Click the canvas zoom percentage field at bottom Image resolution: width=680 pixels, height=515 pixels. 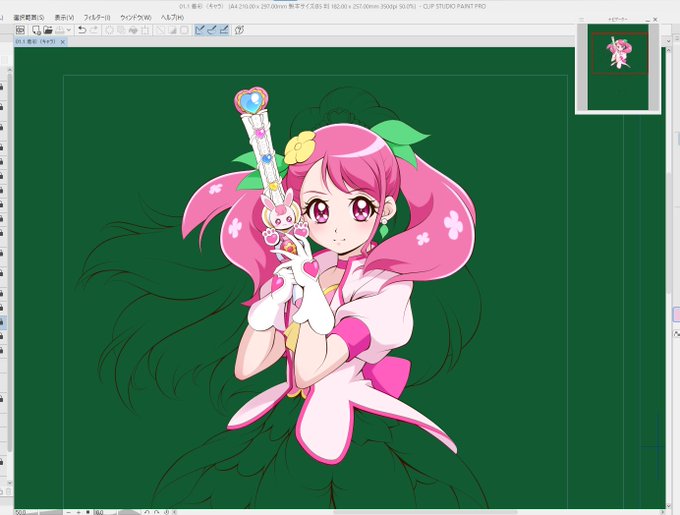click(20, 512)
